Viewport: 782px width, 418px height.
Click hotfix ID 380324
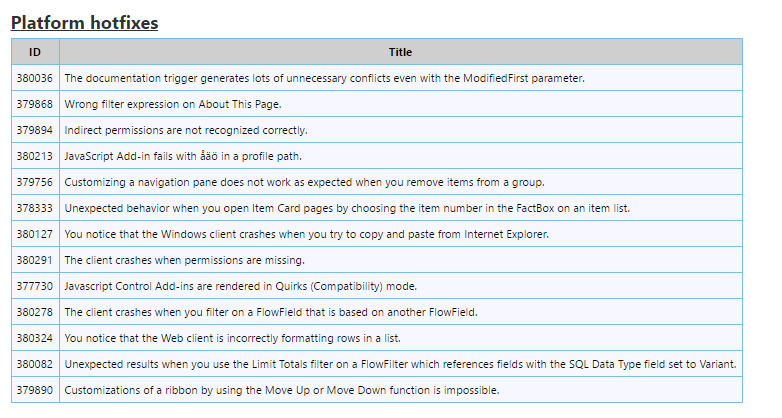34,338
